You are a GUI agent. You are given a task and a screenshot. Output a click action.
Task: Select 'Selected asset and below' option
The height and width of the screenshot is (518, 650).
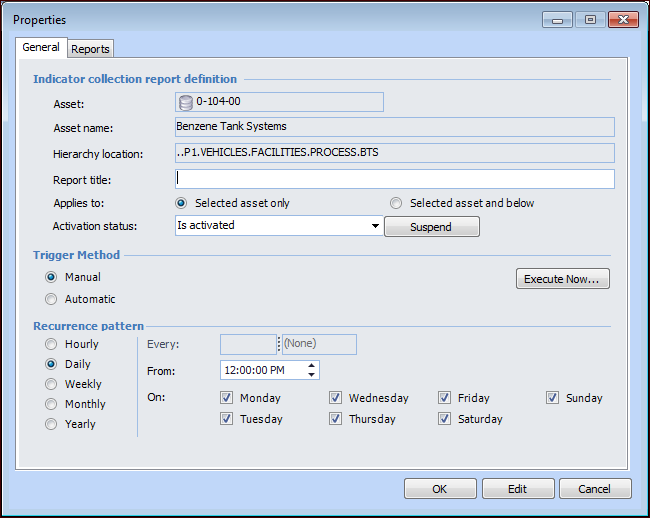(x=397, y=203)
